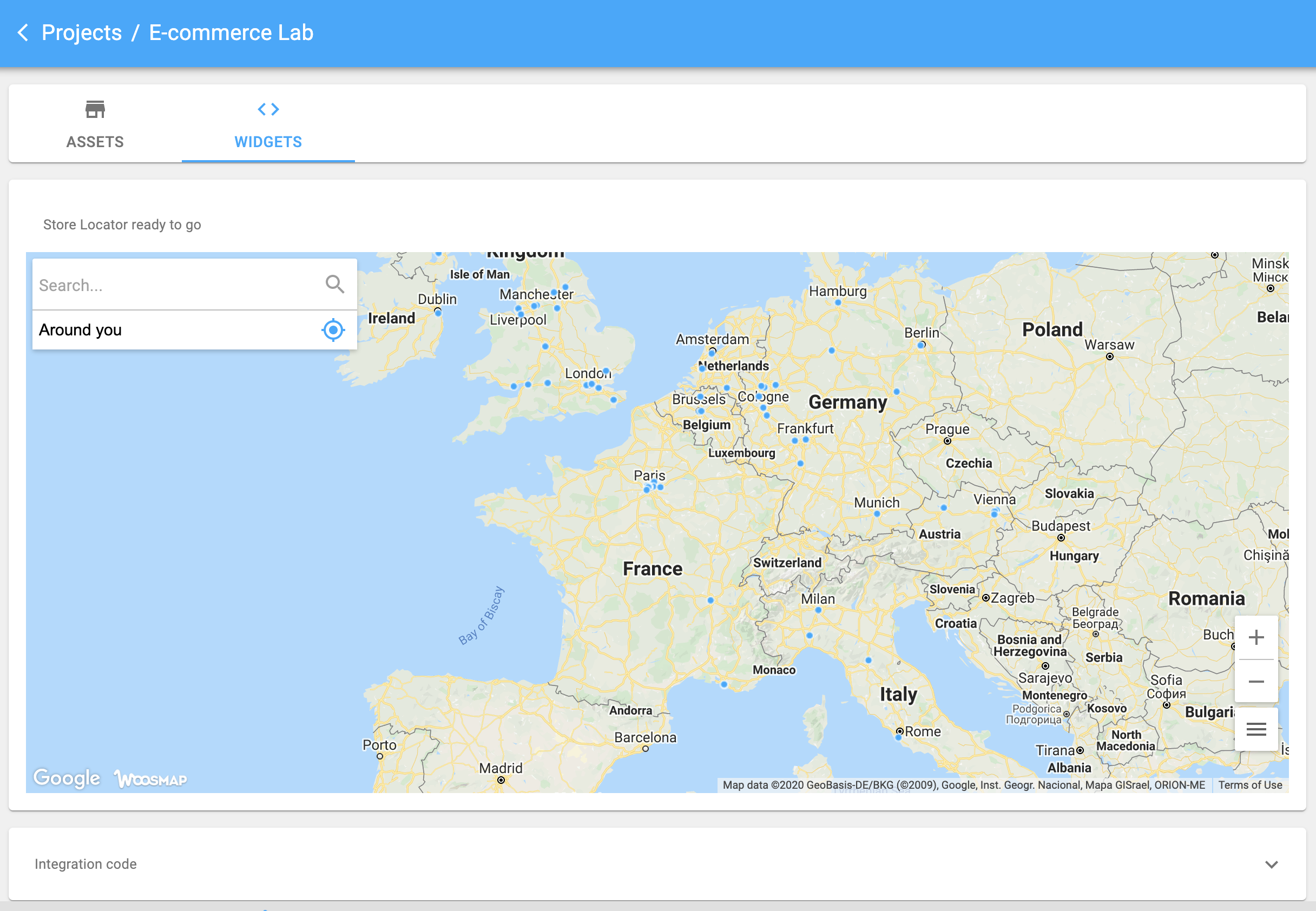
Task: Open the map hamburger menu icon
Action: click(1255, 729)
